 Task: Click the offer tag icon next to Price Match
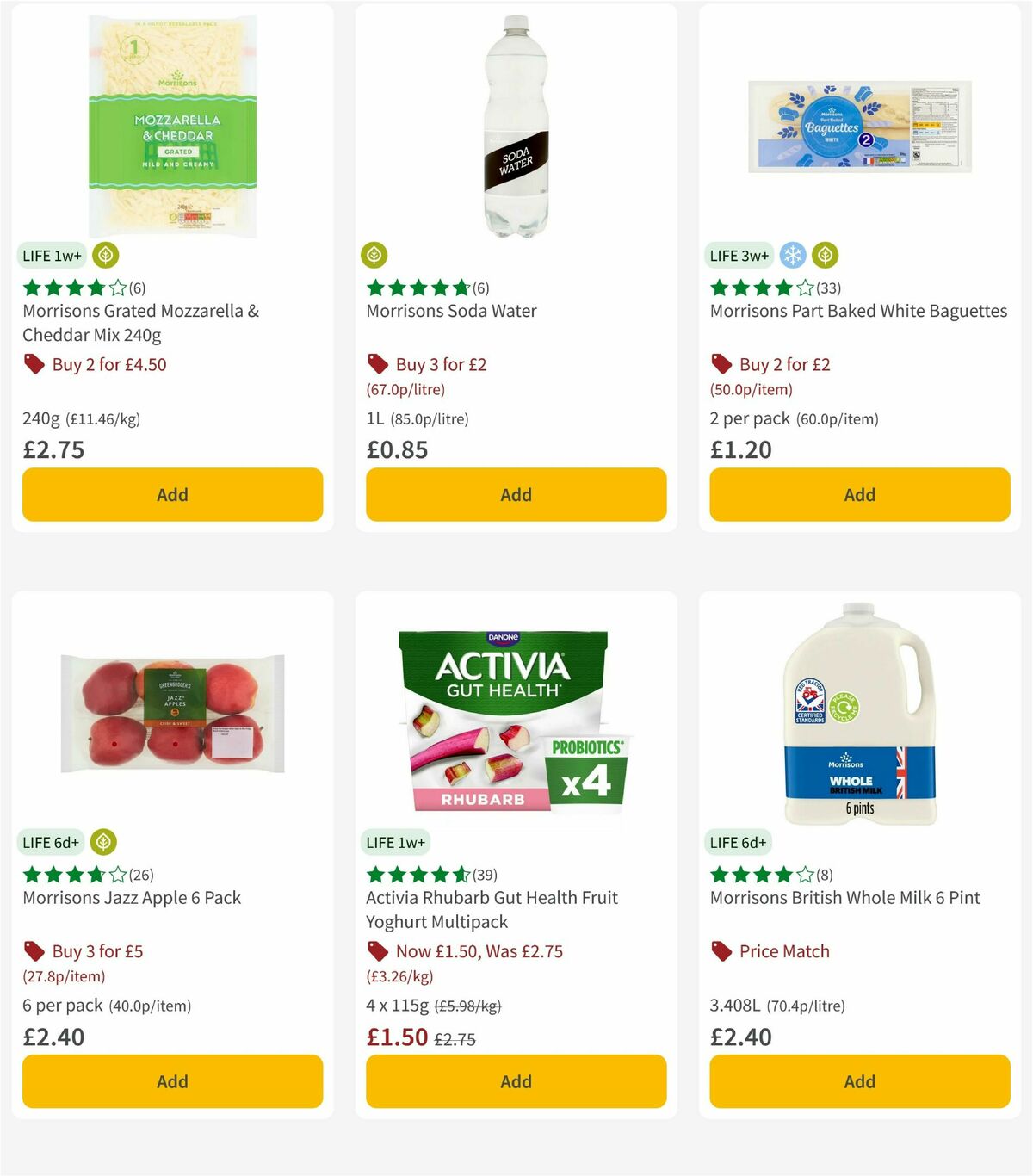click(721, 951)
